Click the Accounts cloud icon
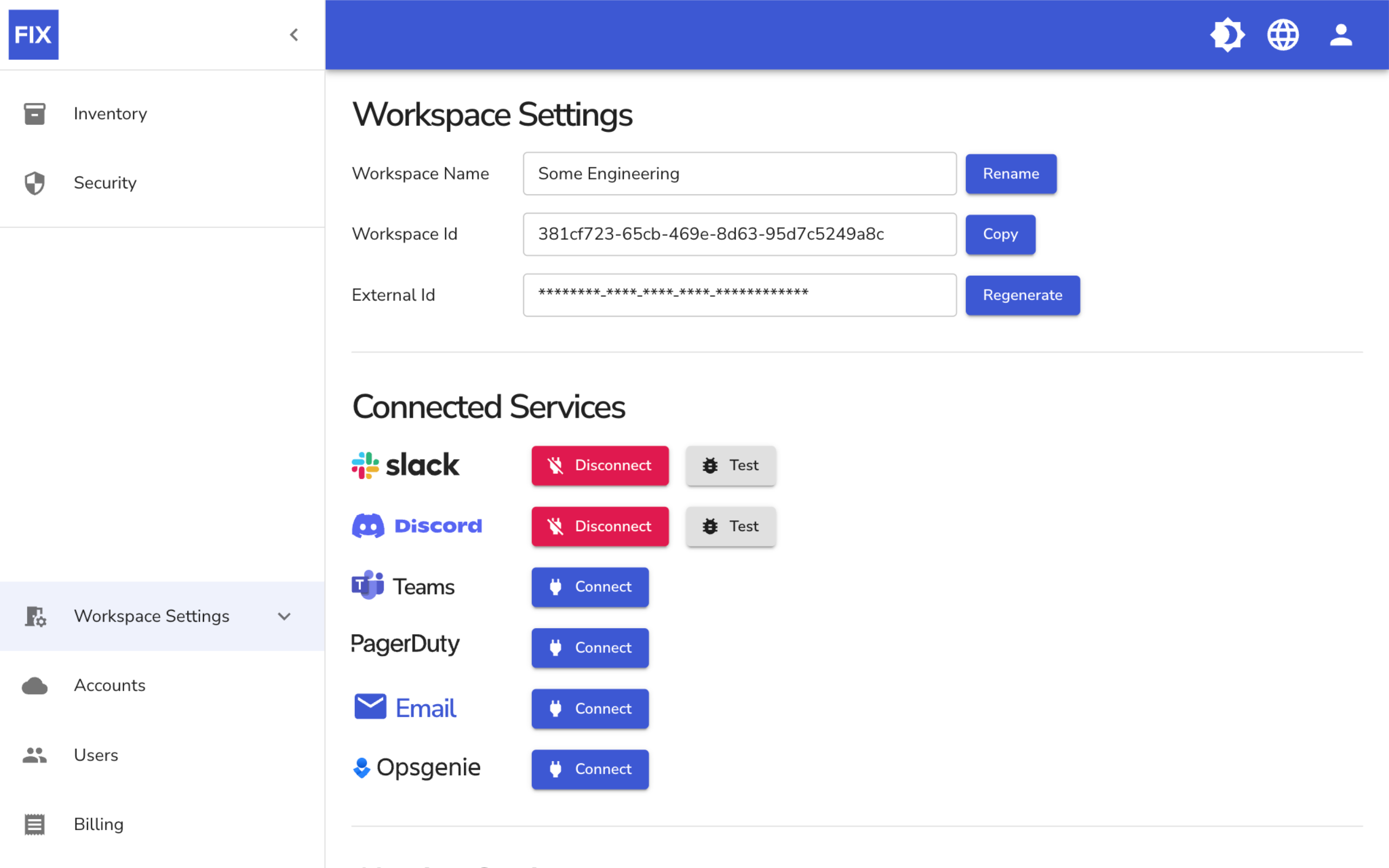1389x868 pixels. [34, 685]
